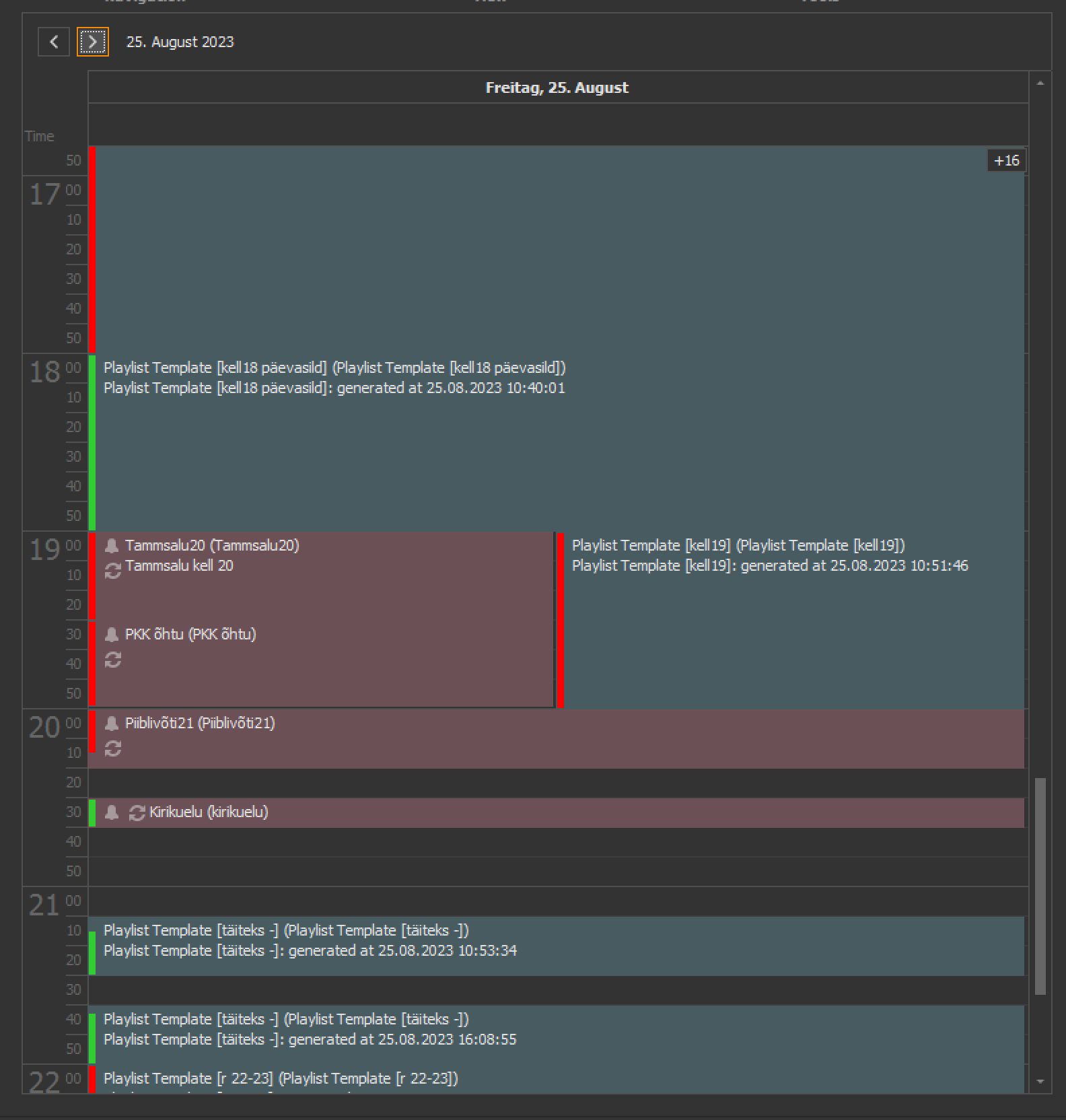Expand the +16 hidden events indicator
Viewport: 1066px width, 1120px height.
tap(1006, 161)
